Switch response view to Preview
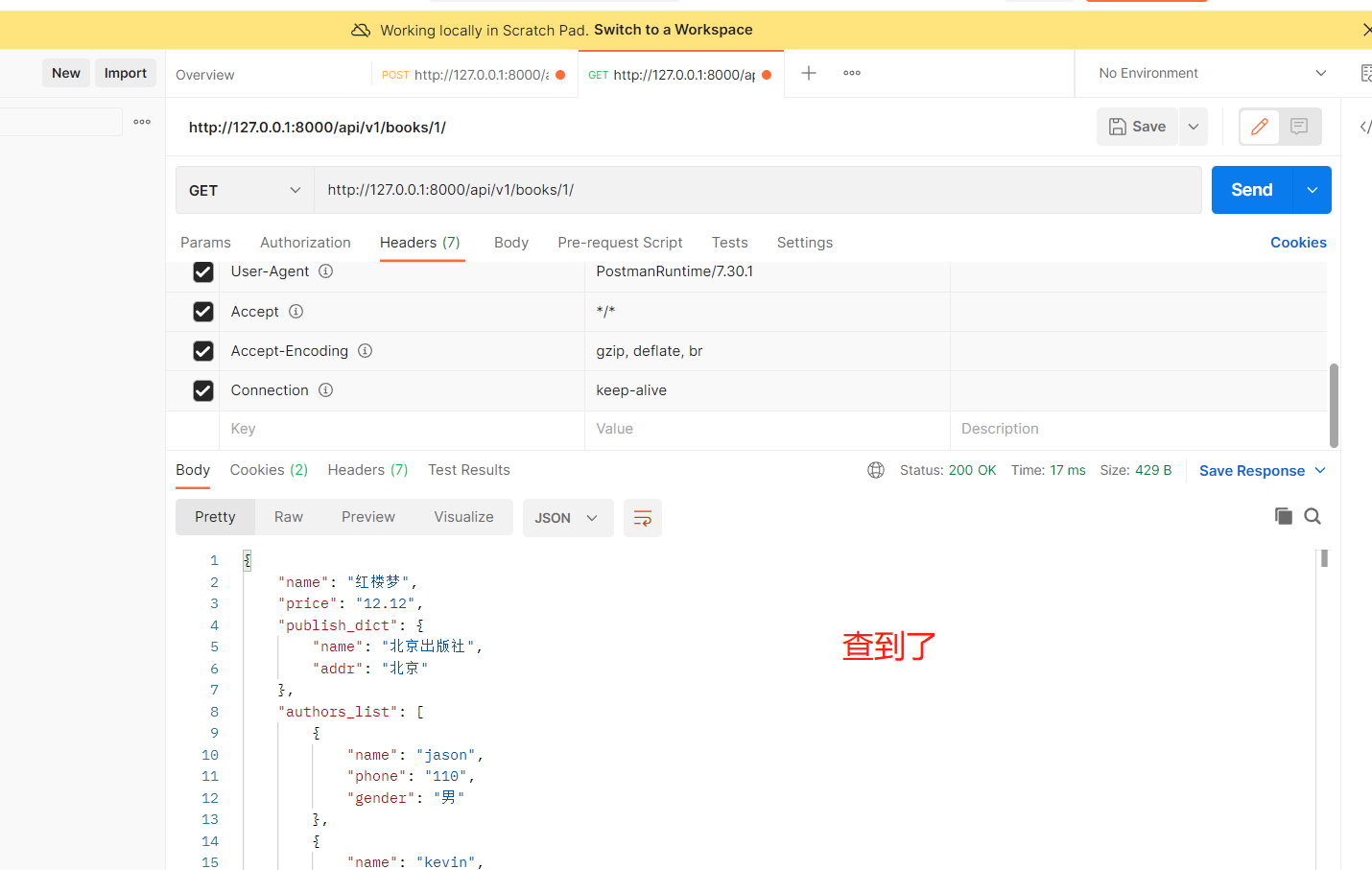Image resolution: width=1372 pixels, height=870 pixels. coord(368,517)
